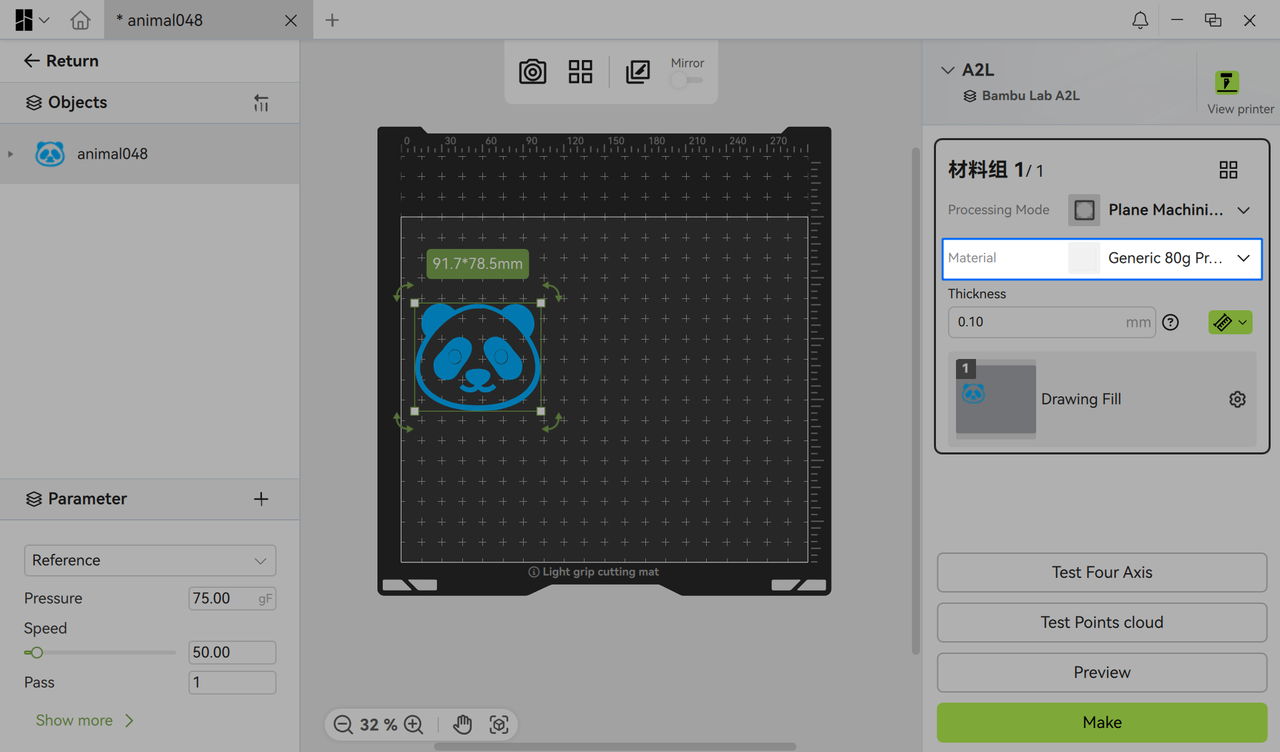The image size is (1280, 752).
Task: Open the green measure thickness dropdown
Action: click(x=1230, y=322)
